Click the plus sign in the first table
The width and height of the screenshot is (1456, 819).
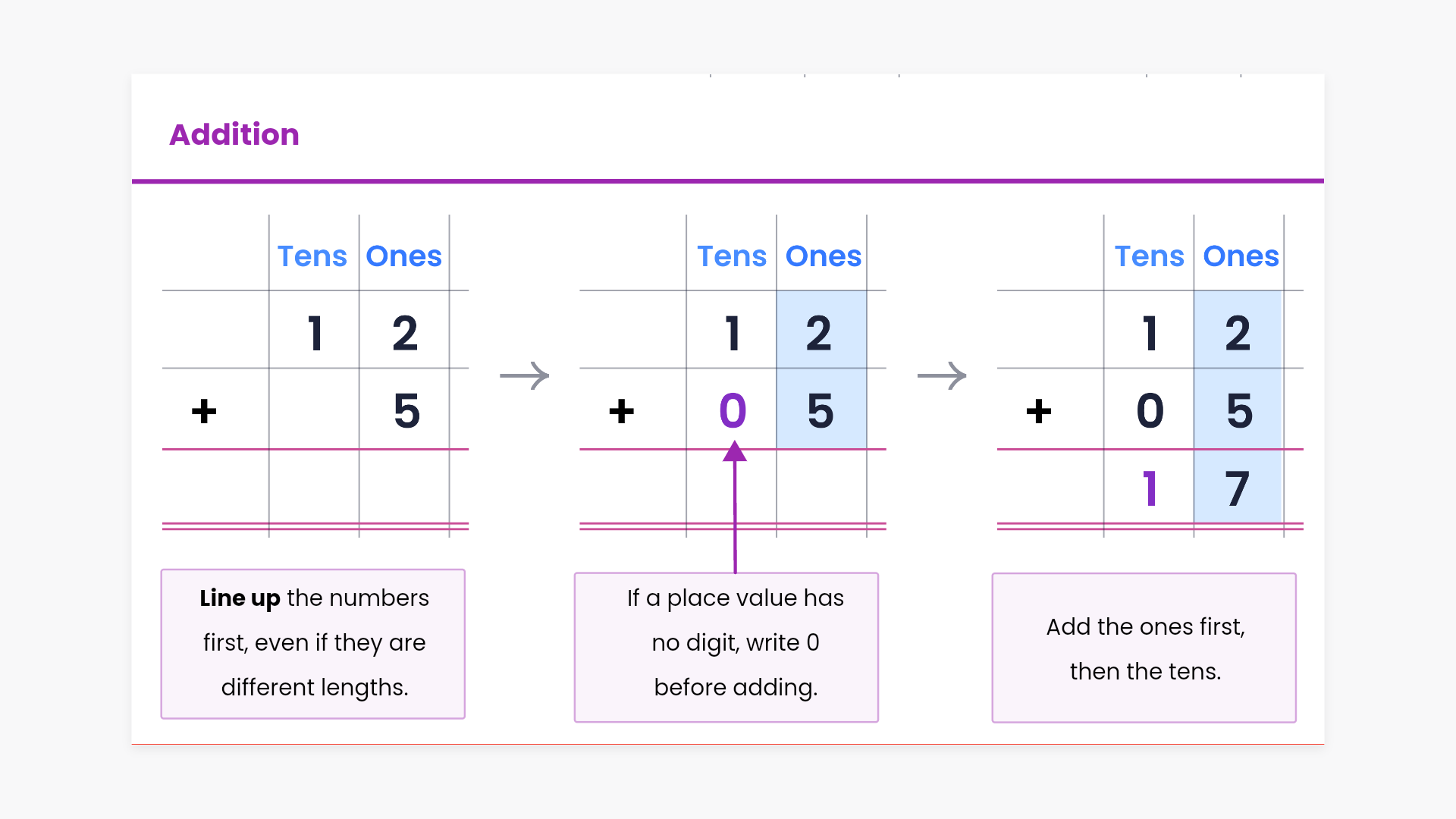pyautogui.click(x=204, y=412)
